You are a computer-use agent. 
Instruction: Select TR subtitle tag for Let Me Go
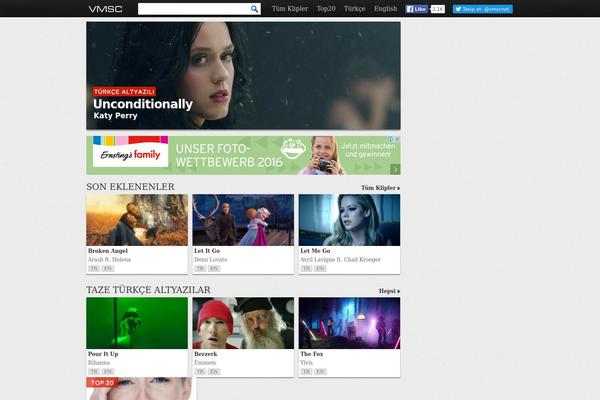306,268
